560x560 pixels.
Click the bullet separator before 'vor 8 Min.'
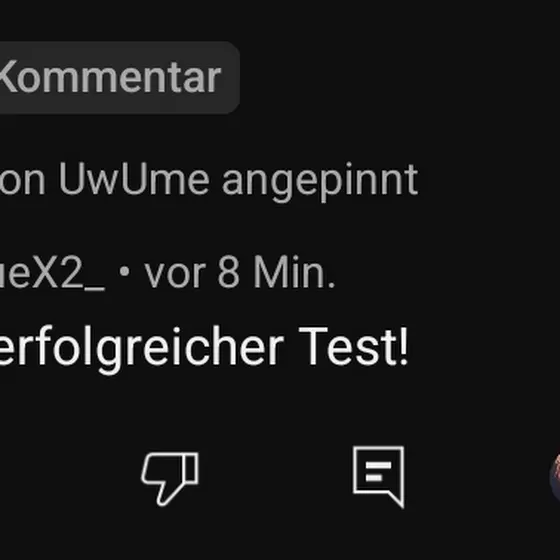click(x=124, y=272)
